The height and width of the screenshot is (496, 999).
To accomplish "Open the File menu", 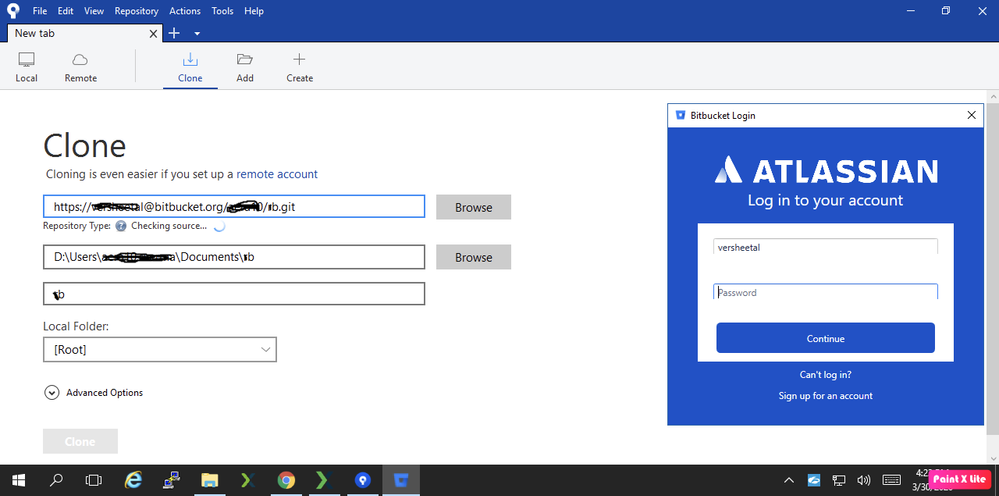I will 40,11.
